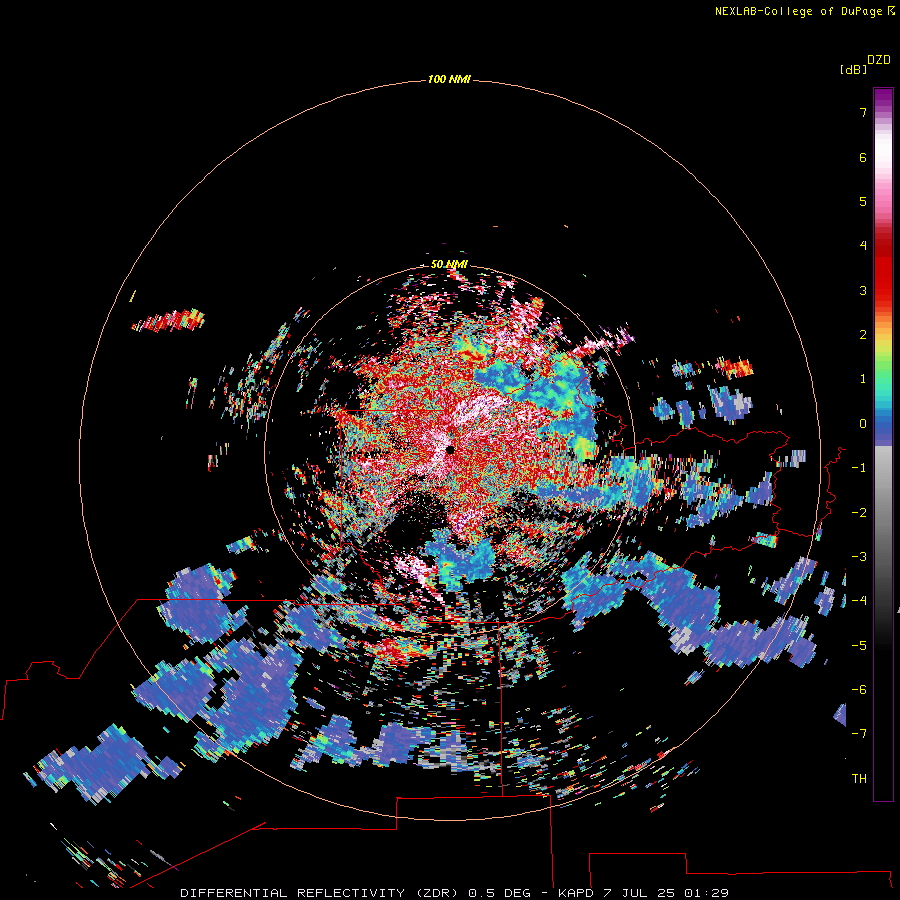Screen dimensions: 900x900
Task: Click the 50 NMI range ring label
Action: (449, 264)
